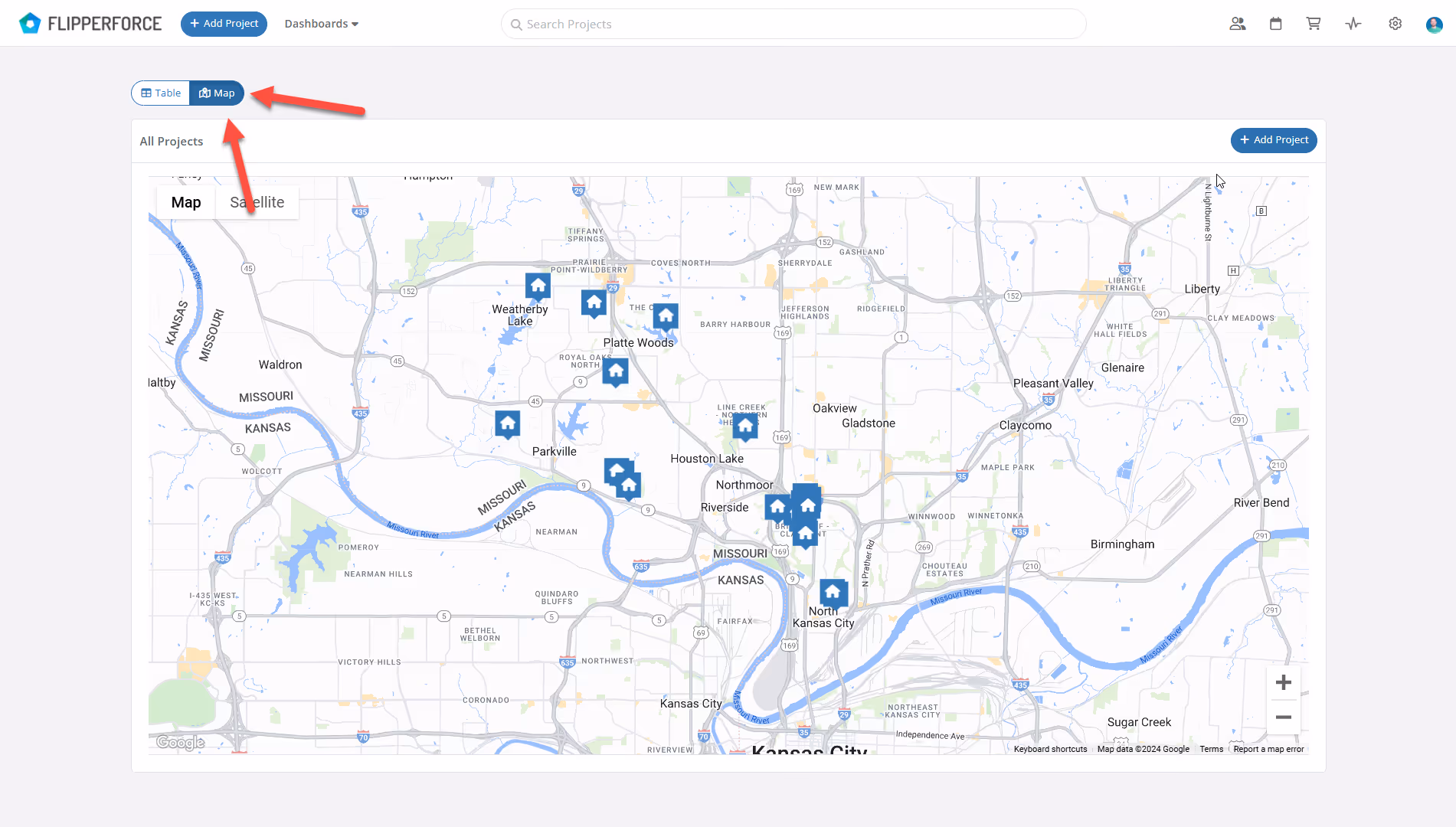The image size is (1456, 827).
Task: Click the Pleasant Valley map label
Action: pyautogui.click(x=1053, y=384)
